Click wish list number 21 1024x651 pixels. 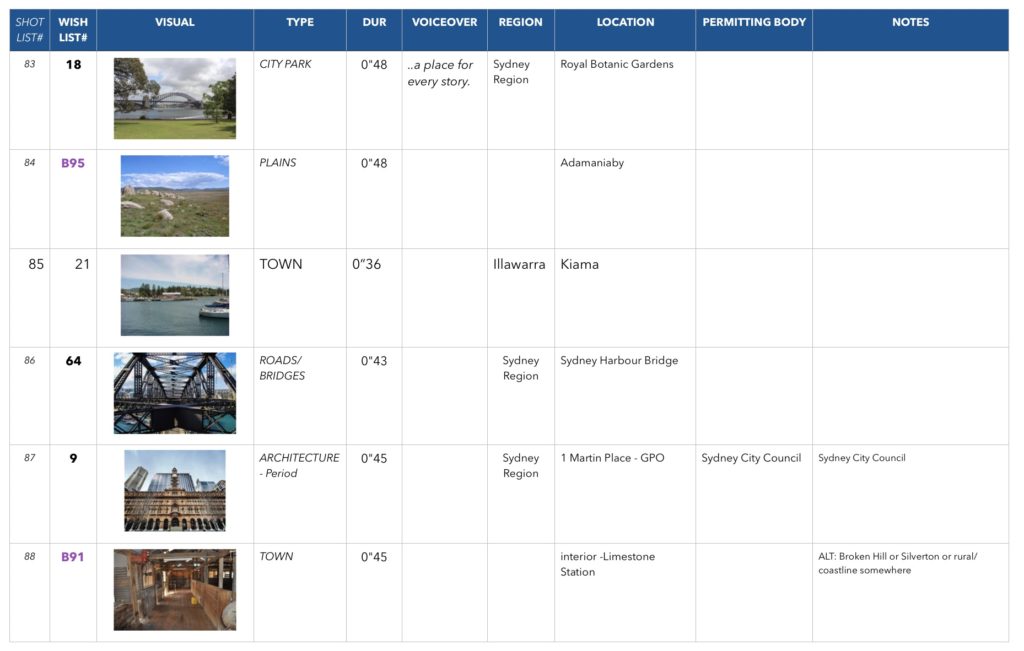pyautogui.click(x=82, y=264)
